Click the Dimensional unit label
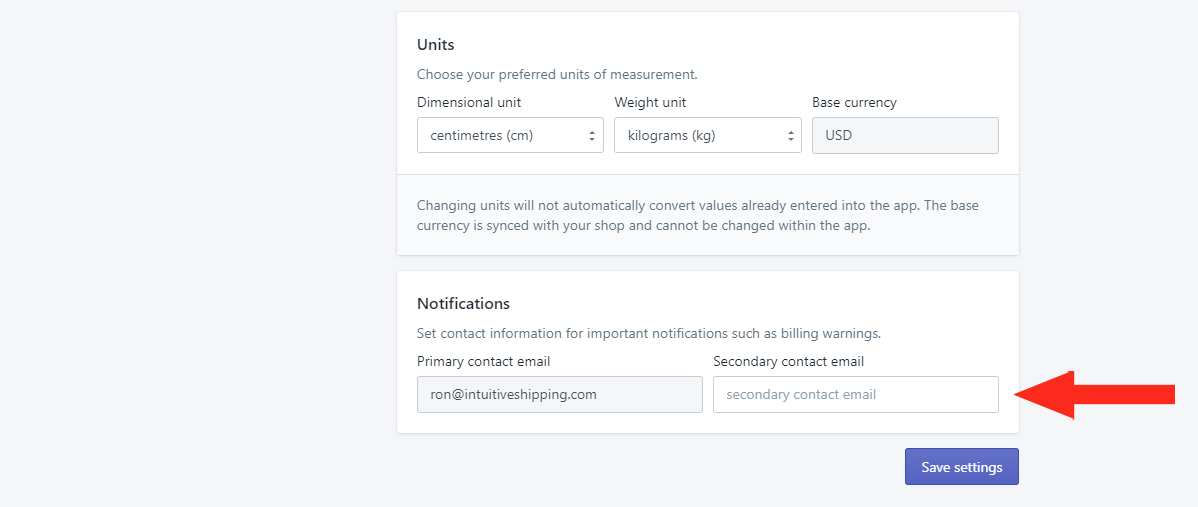 (x=469, y=102)
